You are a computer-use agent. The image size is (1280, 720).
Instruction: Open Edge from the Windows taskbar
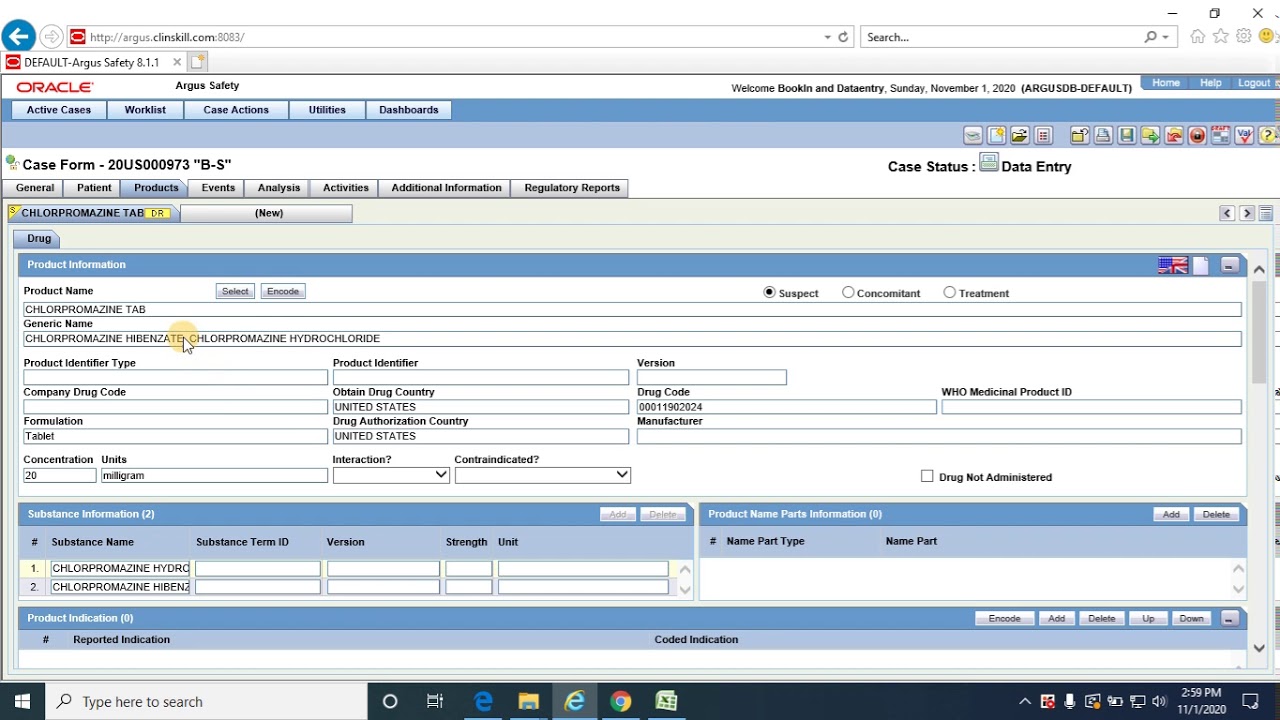[483, 701]
